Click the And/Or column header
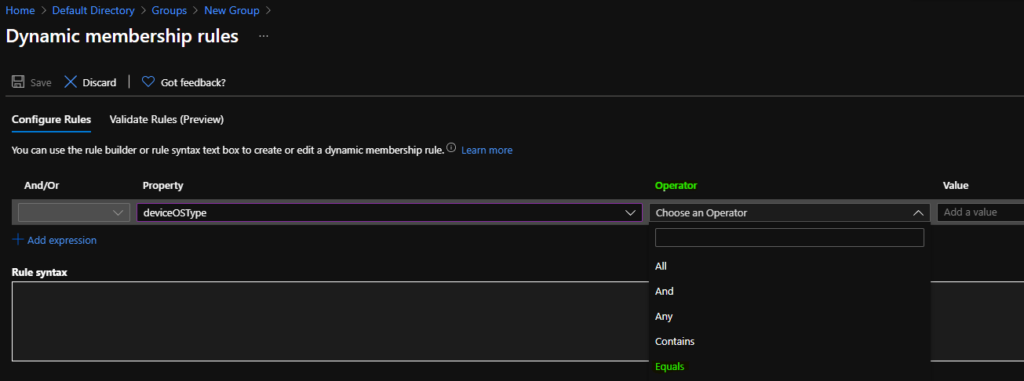This screenshot has width=1024, height=381. [x=41, y=186]
